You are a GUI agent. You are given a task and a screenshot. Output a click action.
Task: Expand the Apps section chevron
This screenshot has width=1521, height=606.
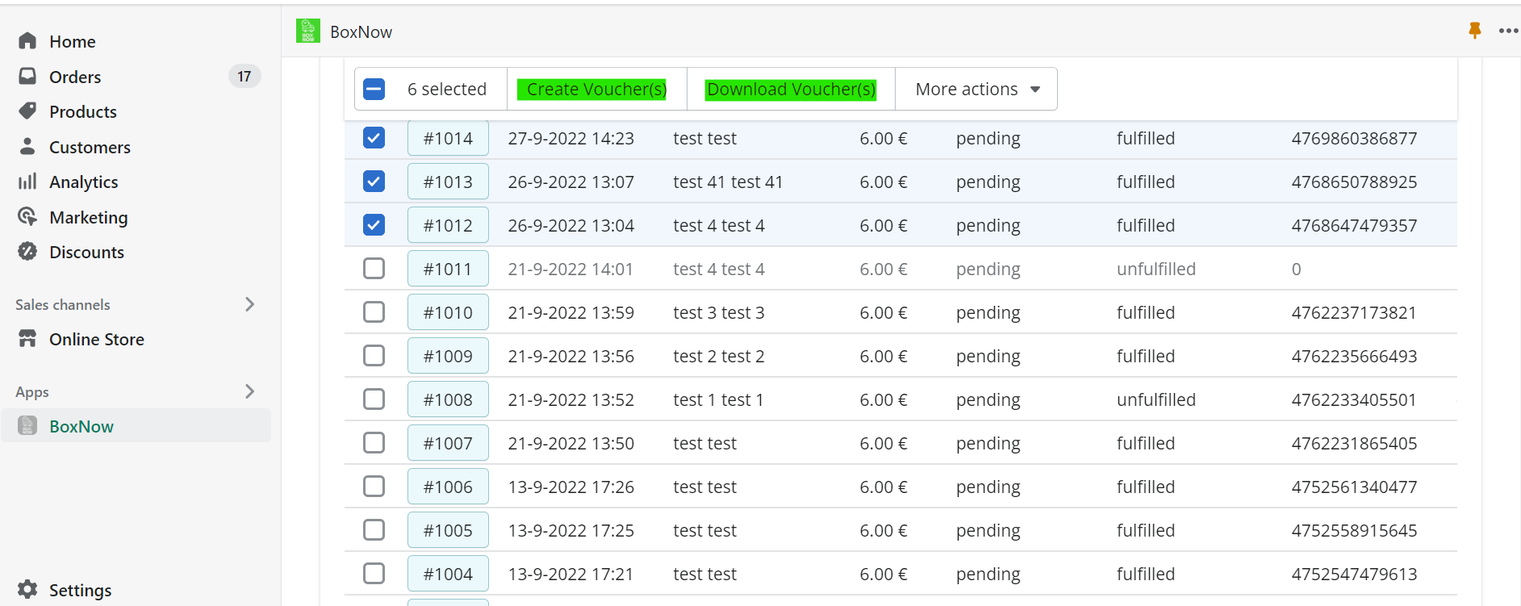(250, 392)
